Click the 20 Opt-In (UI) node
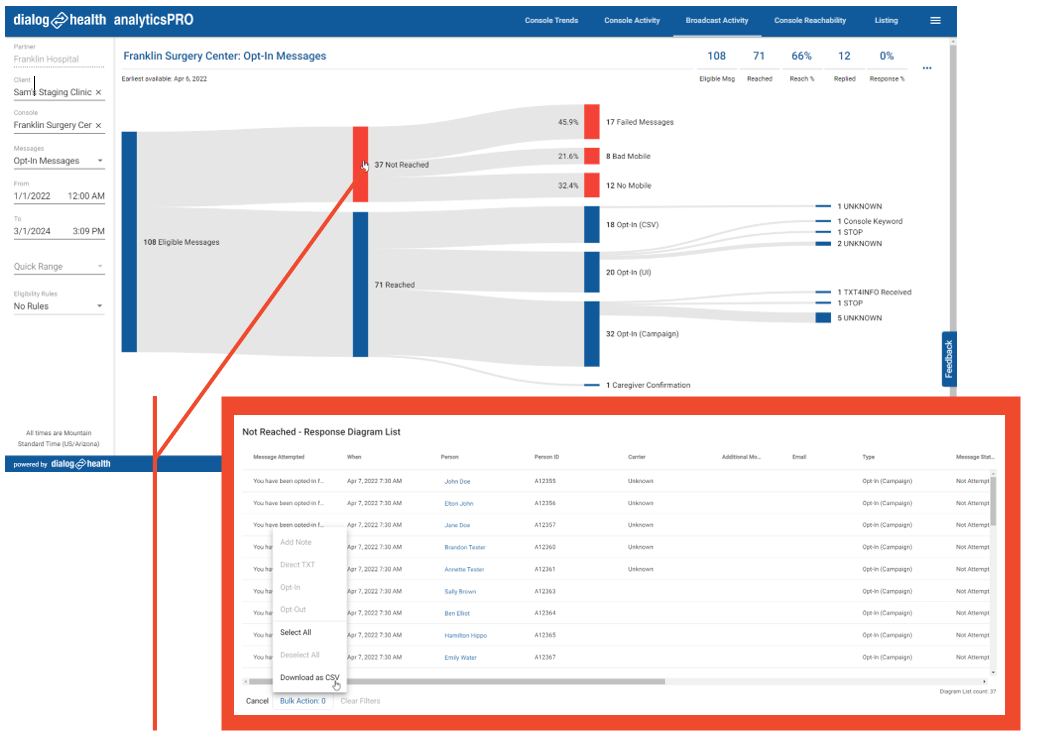 pos(592,272)
